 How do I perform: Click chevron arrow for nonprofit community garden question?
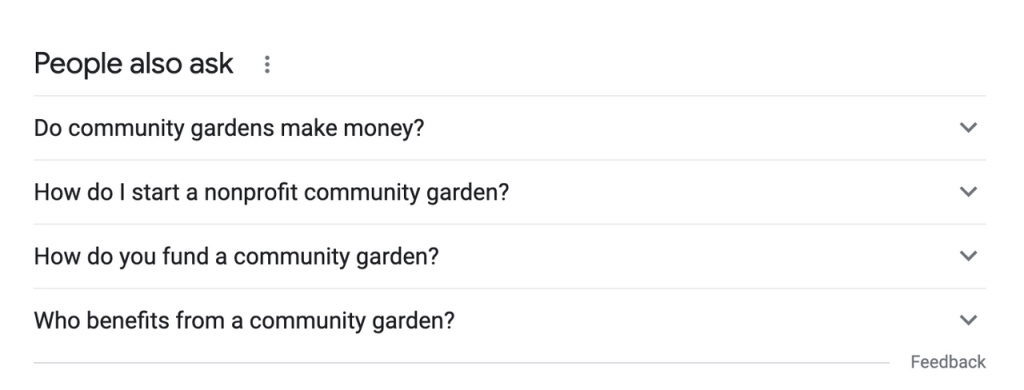tap(968, 191)
